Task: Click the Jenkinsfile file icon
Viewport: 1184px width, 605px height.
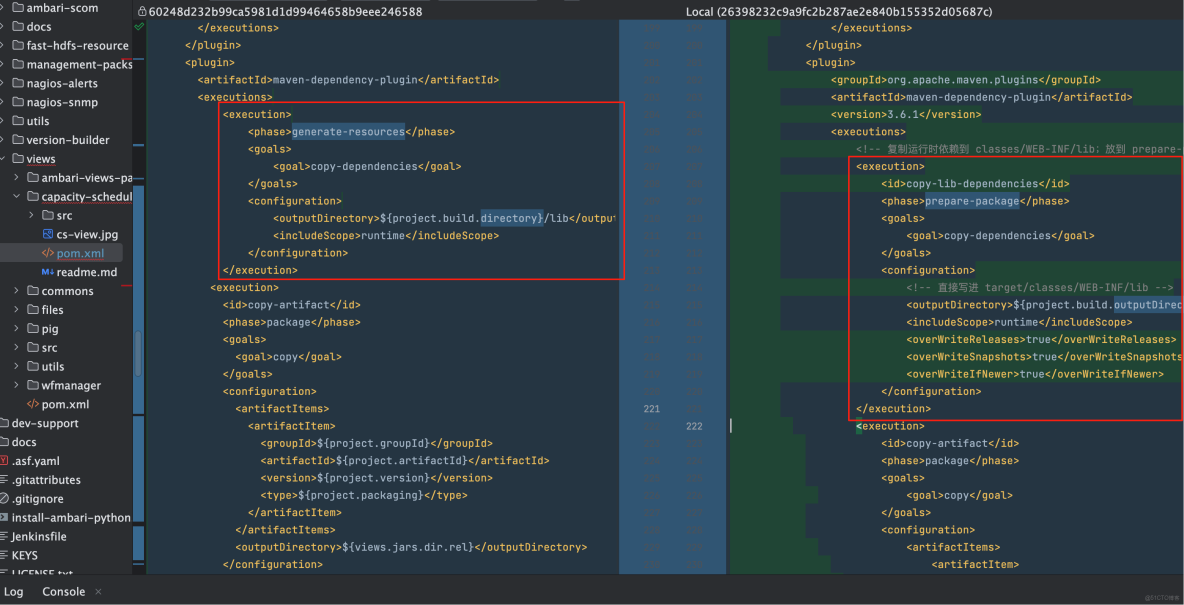Action: coord(4,536)
